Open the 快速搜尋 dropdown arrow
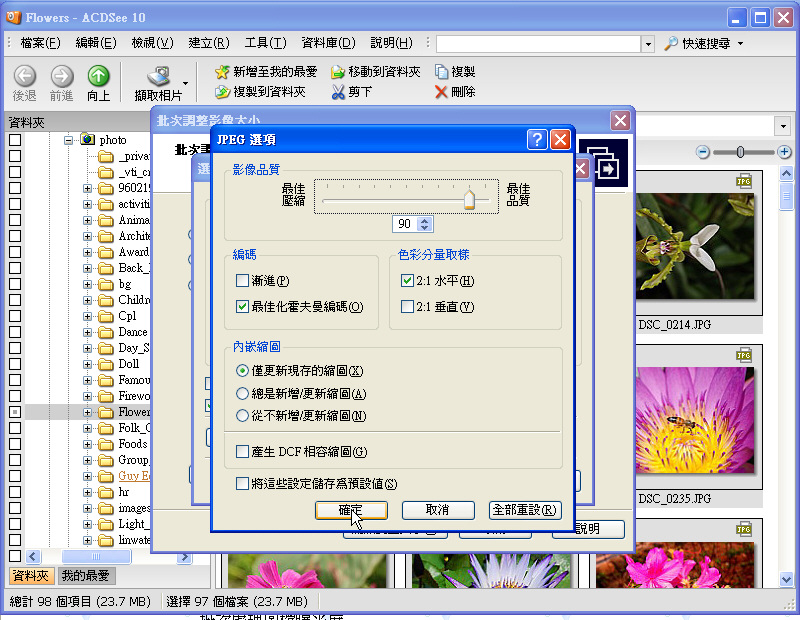This screenshot has width=800, height=620. tap(740, 44)
